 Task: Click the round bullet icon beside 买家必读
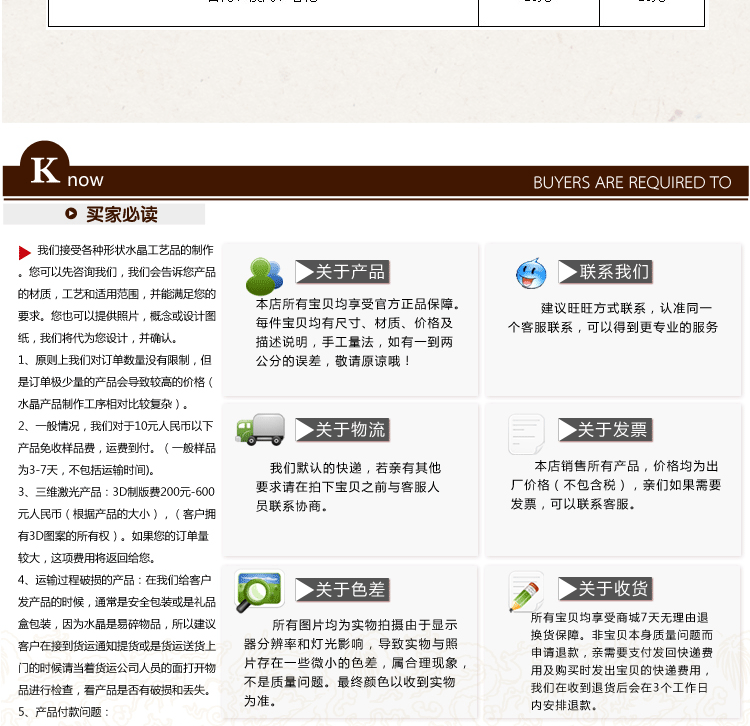(71, 213)
